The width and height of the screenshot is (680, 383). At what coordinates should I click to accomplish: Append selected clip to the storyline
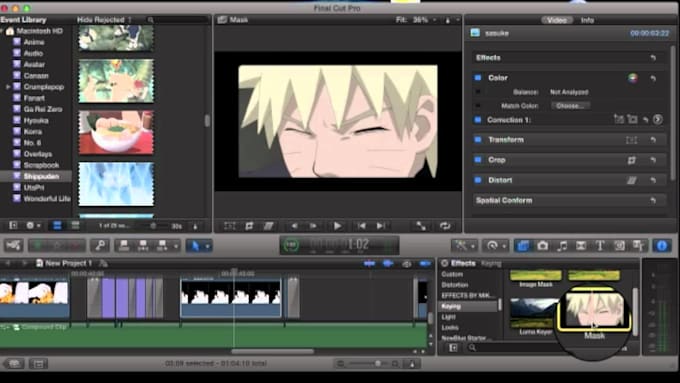pyautogui.click(x=162, y=246)
